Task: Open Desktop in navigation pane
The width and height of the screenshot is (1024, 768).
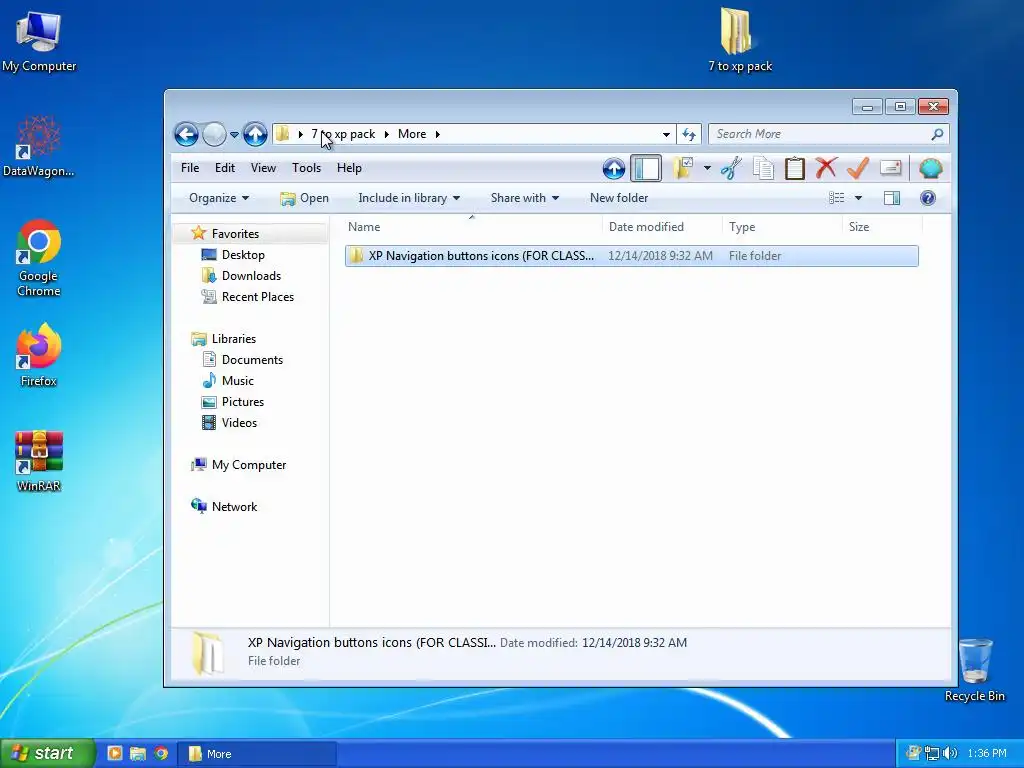Action: [x=243, y=255]
